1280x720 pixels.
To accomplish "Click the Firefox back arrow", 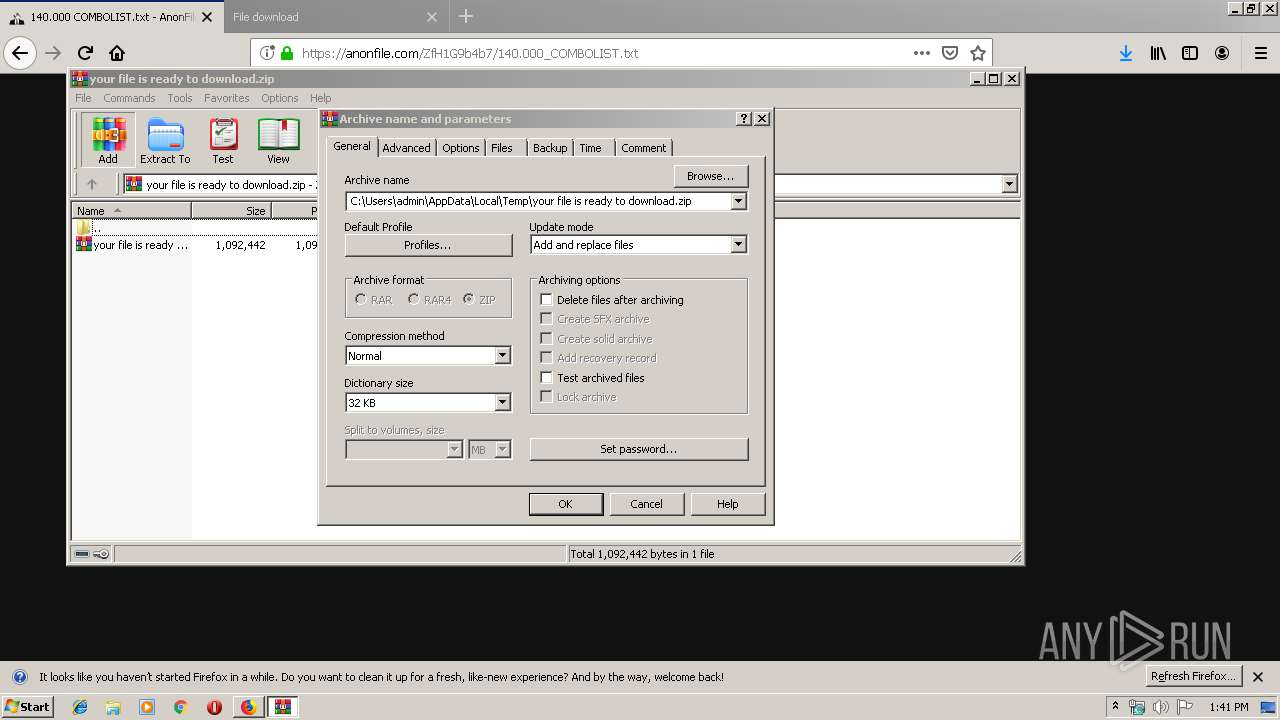I will point(20,53).
